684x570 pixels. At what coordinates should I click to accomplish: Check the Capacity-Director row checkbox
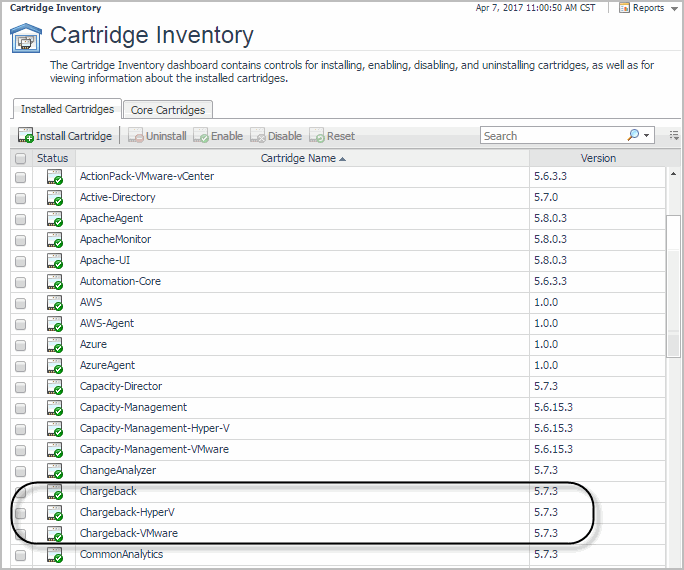[21, 387]
